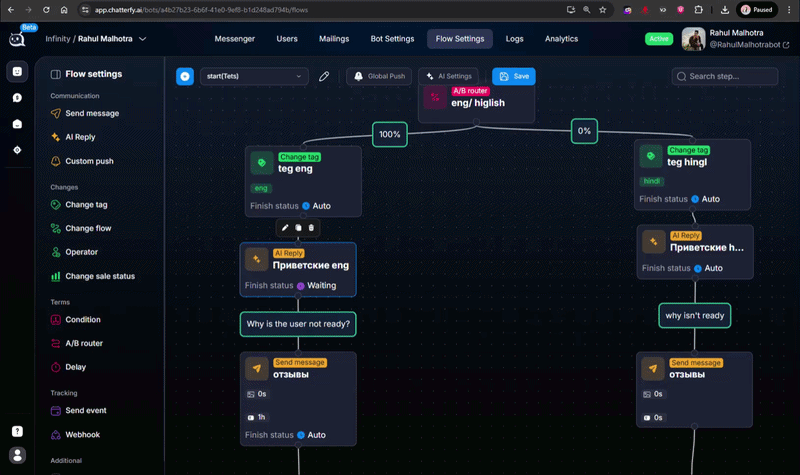
Task: Add an A/B router step from sidebar
Action: click(77, 343)
